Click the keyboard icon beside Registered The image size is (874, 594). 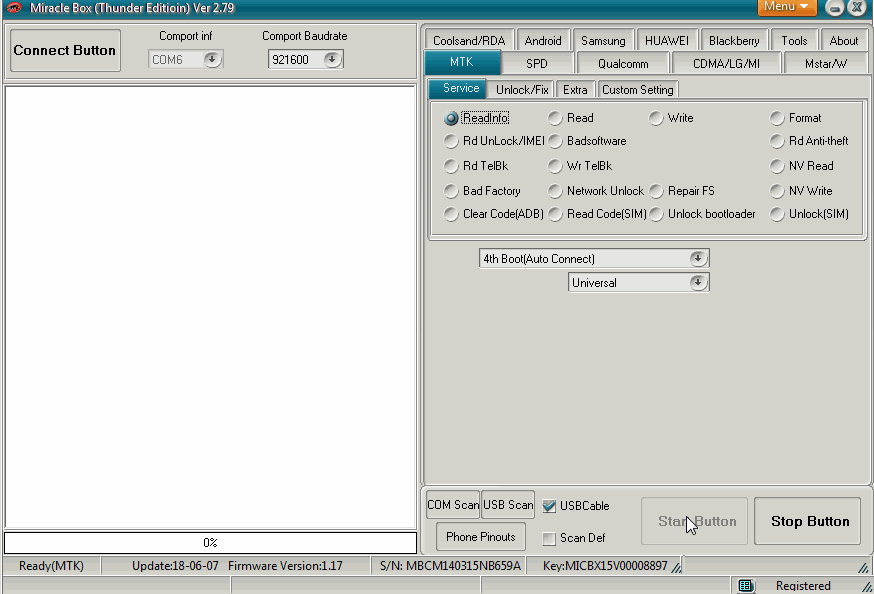746,586
